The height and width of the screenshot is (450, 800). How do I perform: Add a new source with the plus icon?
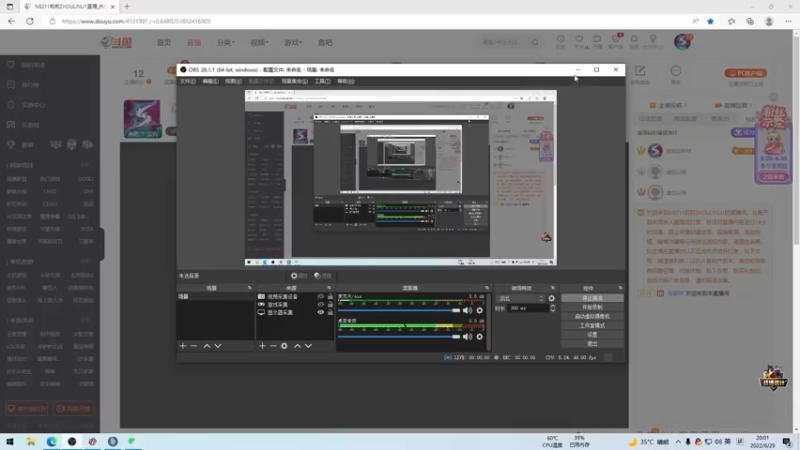[262, 346]
